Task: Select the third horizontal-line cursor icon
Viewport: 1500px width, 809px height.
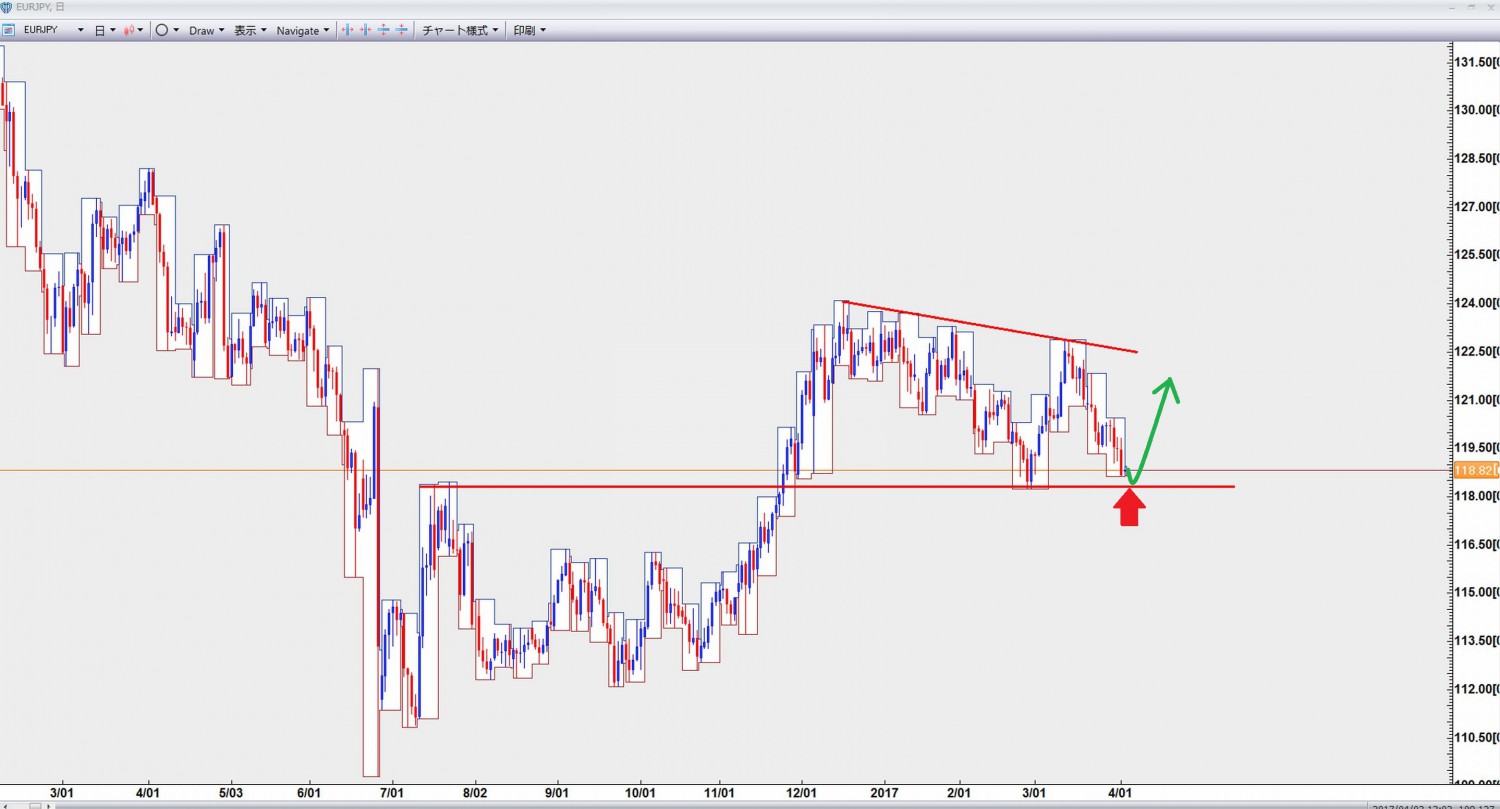Action: [383, 30]
